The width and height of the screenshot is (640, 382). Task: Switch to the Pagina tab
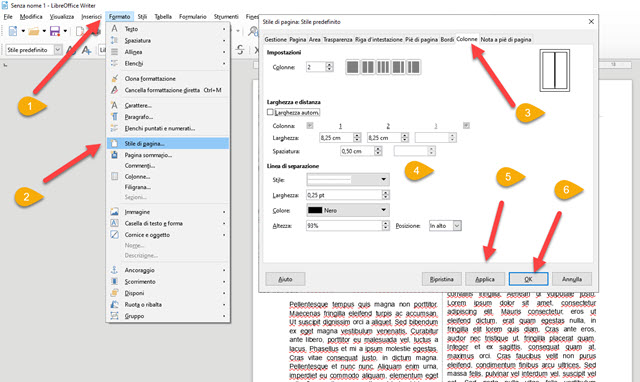[x=298, y=40]
